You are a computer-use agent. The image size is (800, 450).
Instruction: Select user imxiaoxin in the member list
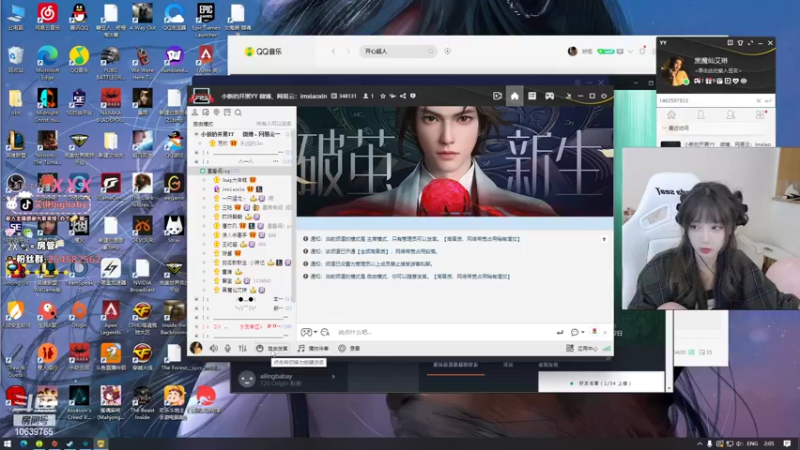click(x=233, y=189)
